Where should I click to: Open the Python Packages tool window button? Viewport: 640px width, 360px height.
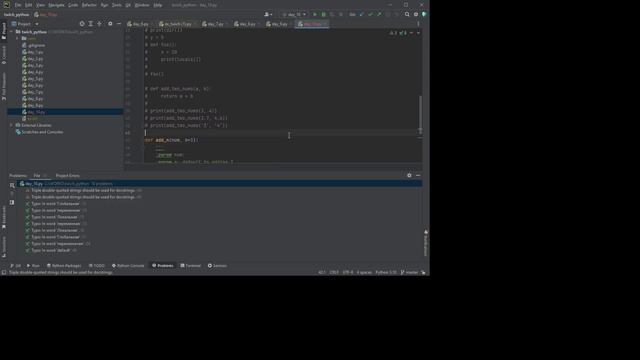tap(64, 266)
